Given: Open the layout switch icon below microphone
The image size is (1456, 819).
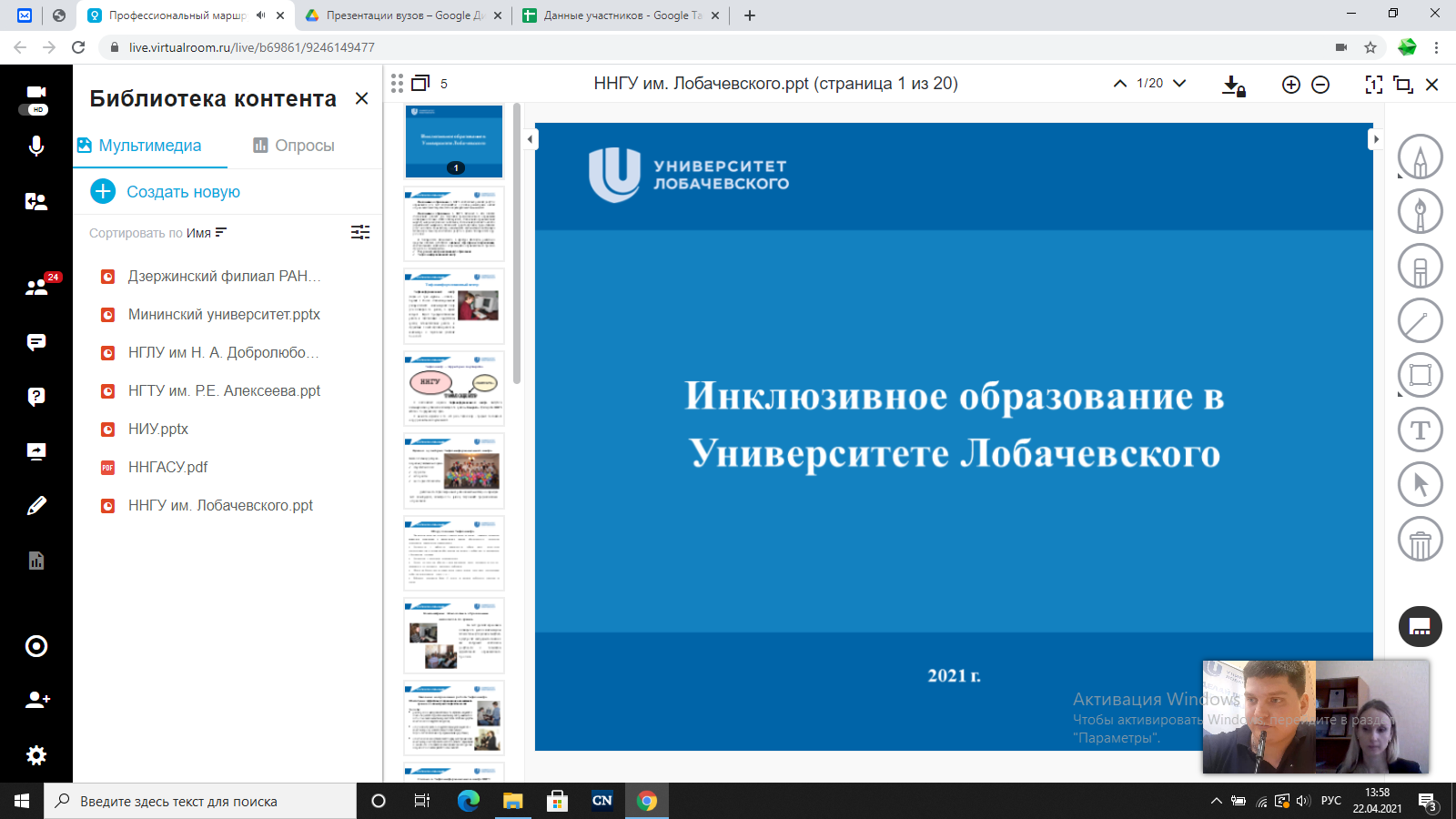Looking at the screenshot, I should [x=36, y=202].
